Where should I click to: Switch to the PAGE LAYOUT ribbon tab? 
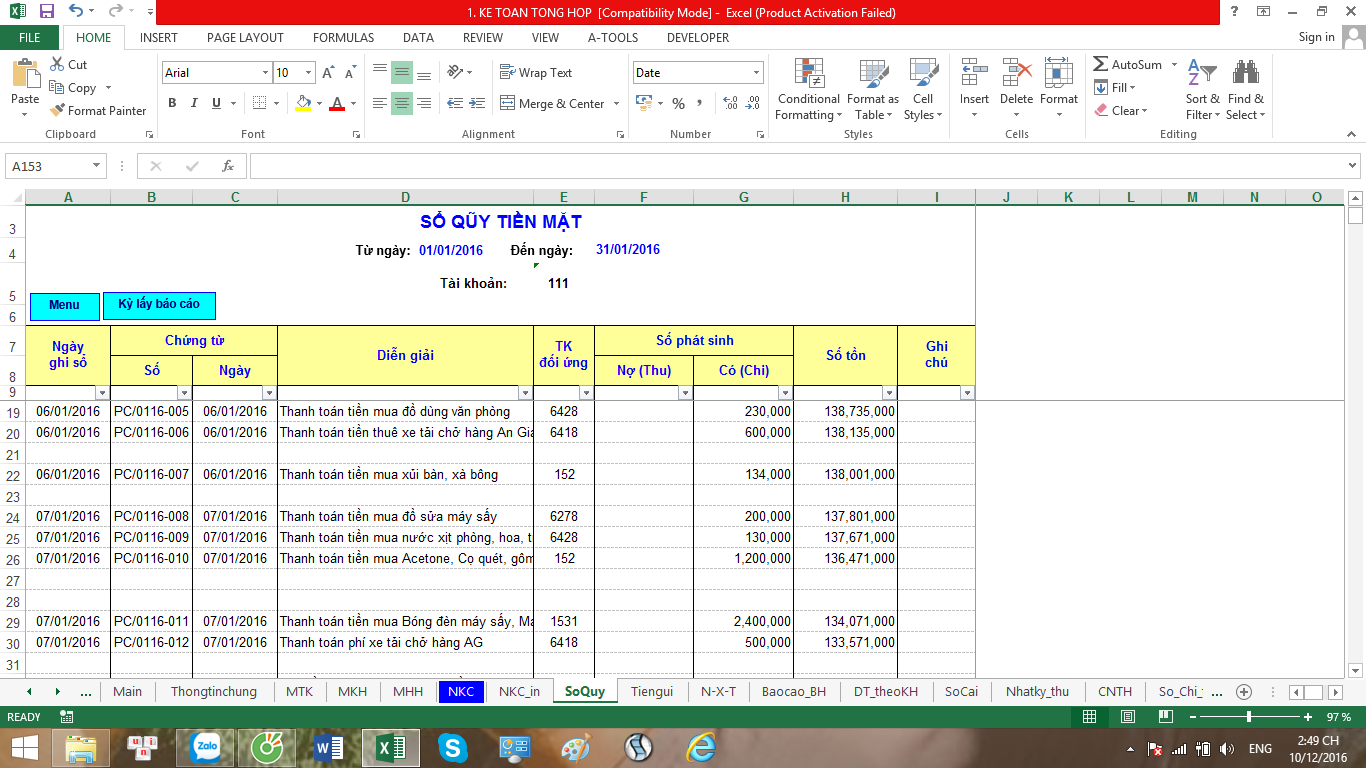(245, 38)
